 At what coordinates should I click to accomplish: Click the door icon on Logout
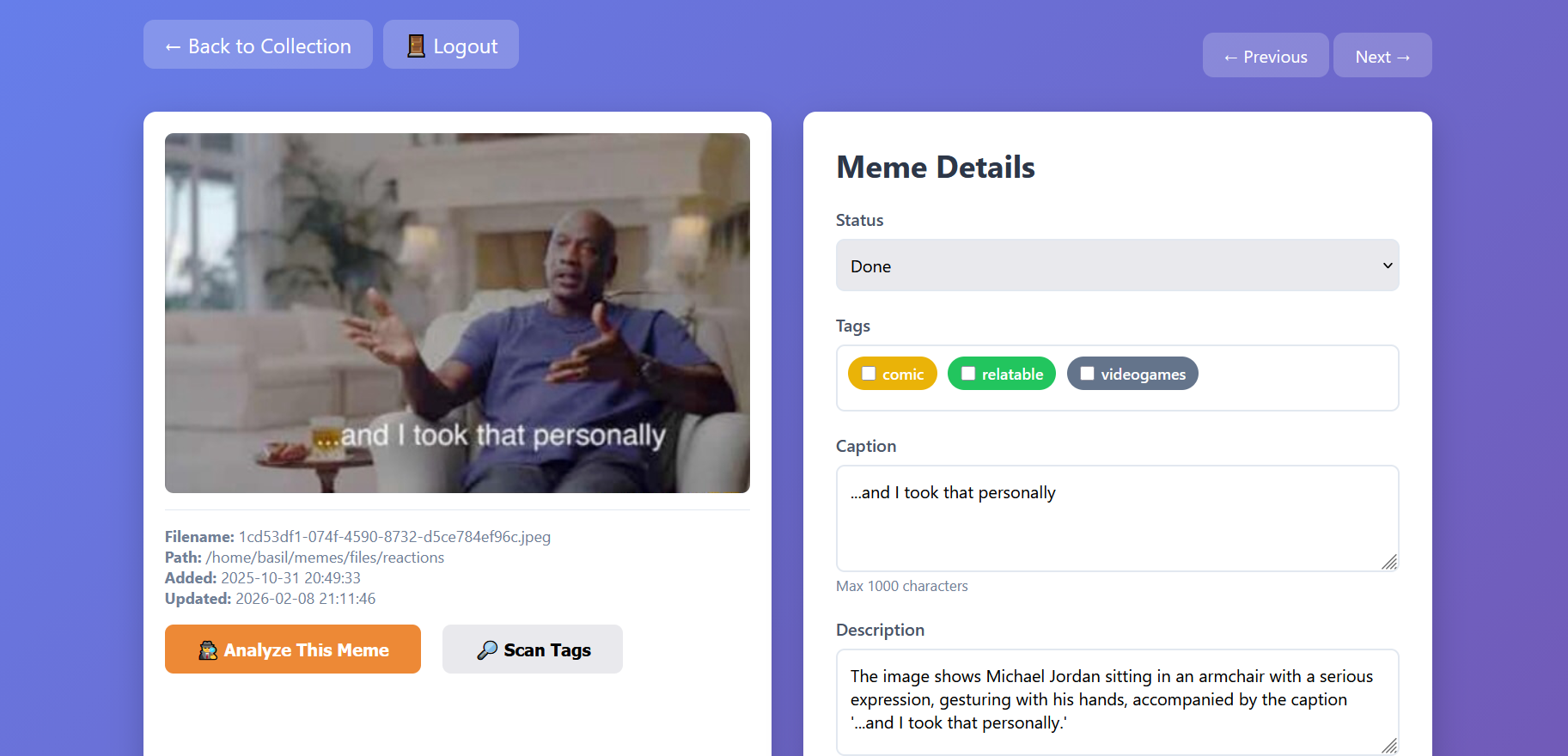click(x=416, y=46)
